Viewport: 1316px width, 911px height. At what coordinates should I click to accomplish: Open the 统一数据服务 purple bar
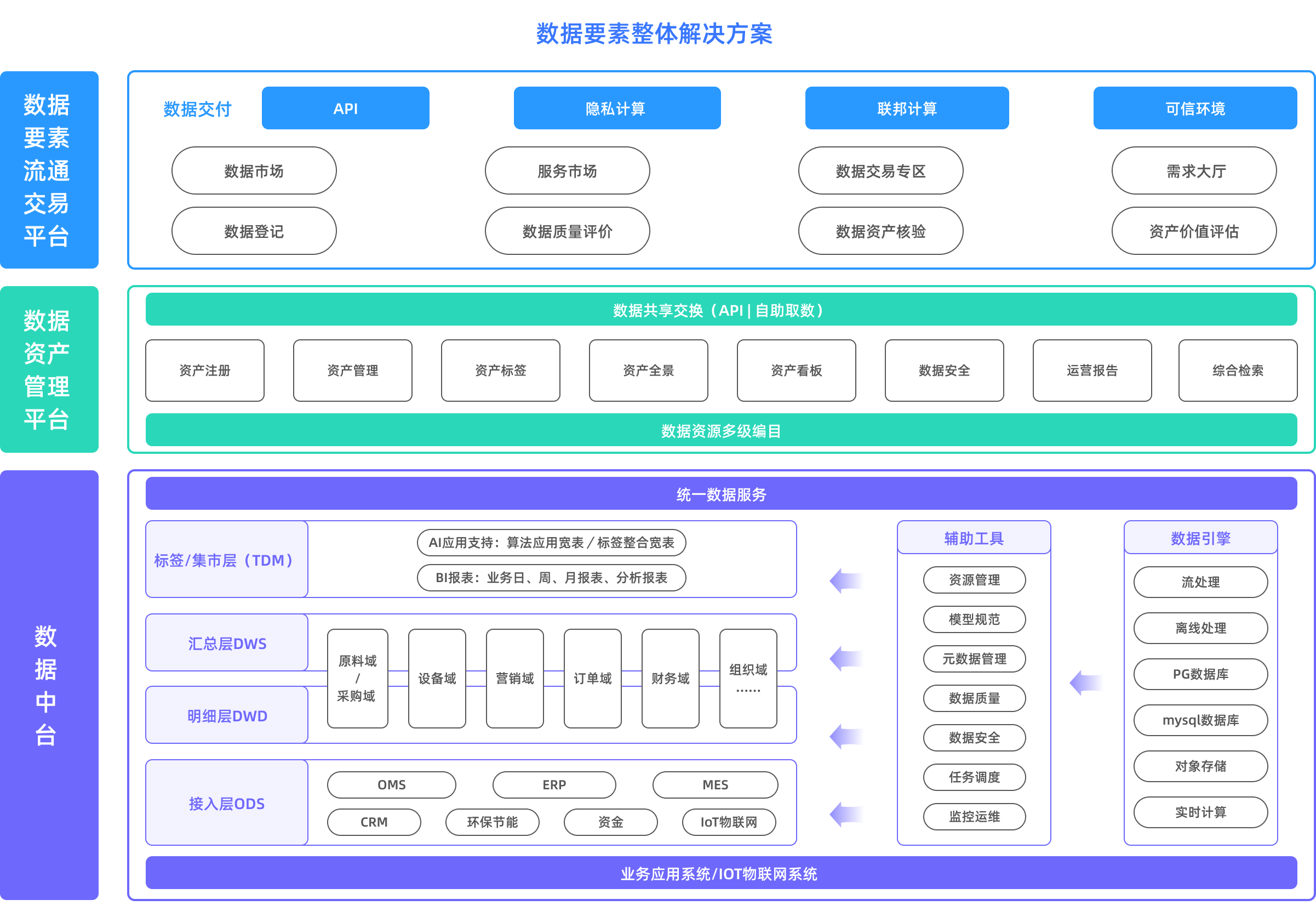(x=720, y=494)
